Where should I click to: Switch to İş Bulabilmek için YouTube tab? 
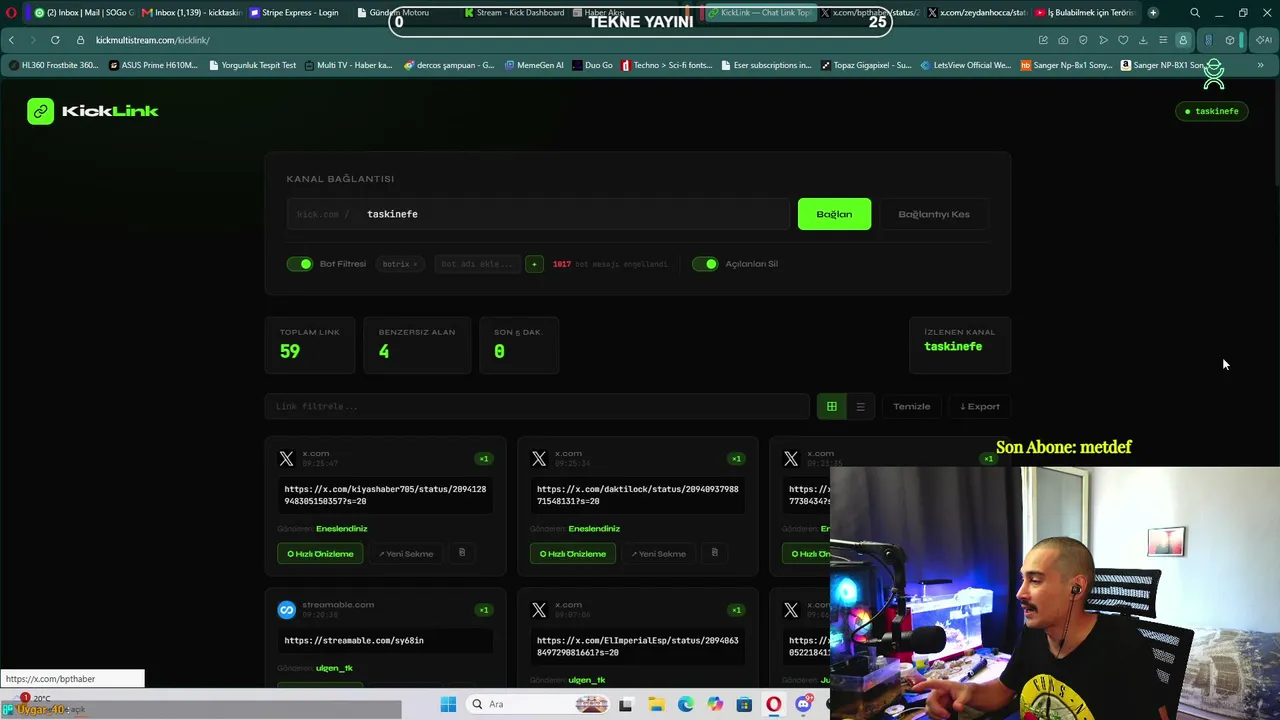click(1085, 13)
